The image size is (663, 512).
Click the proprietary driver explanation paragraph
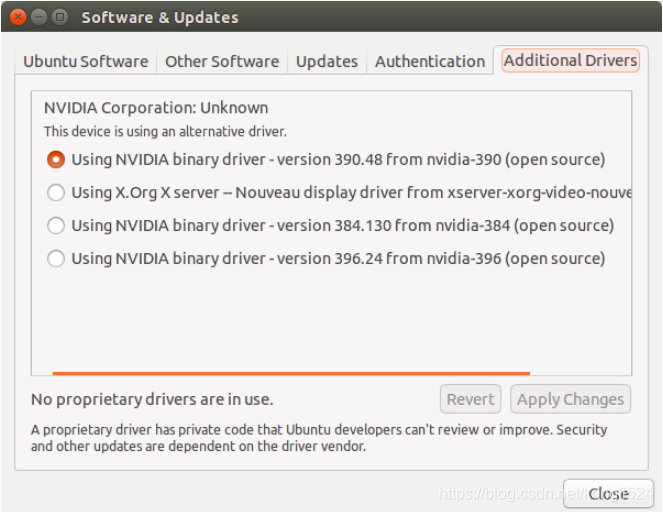[319, 438]
